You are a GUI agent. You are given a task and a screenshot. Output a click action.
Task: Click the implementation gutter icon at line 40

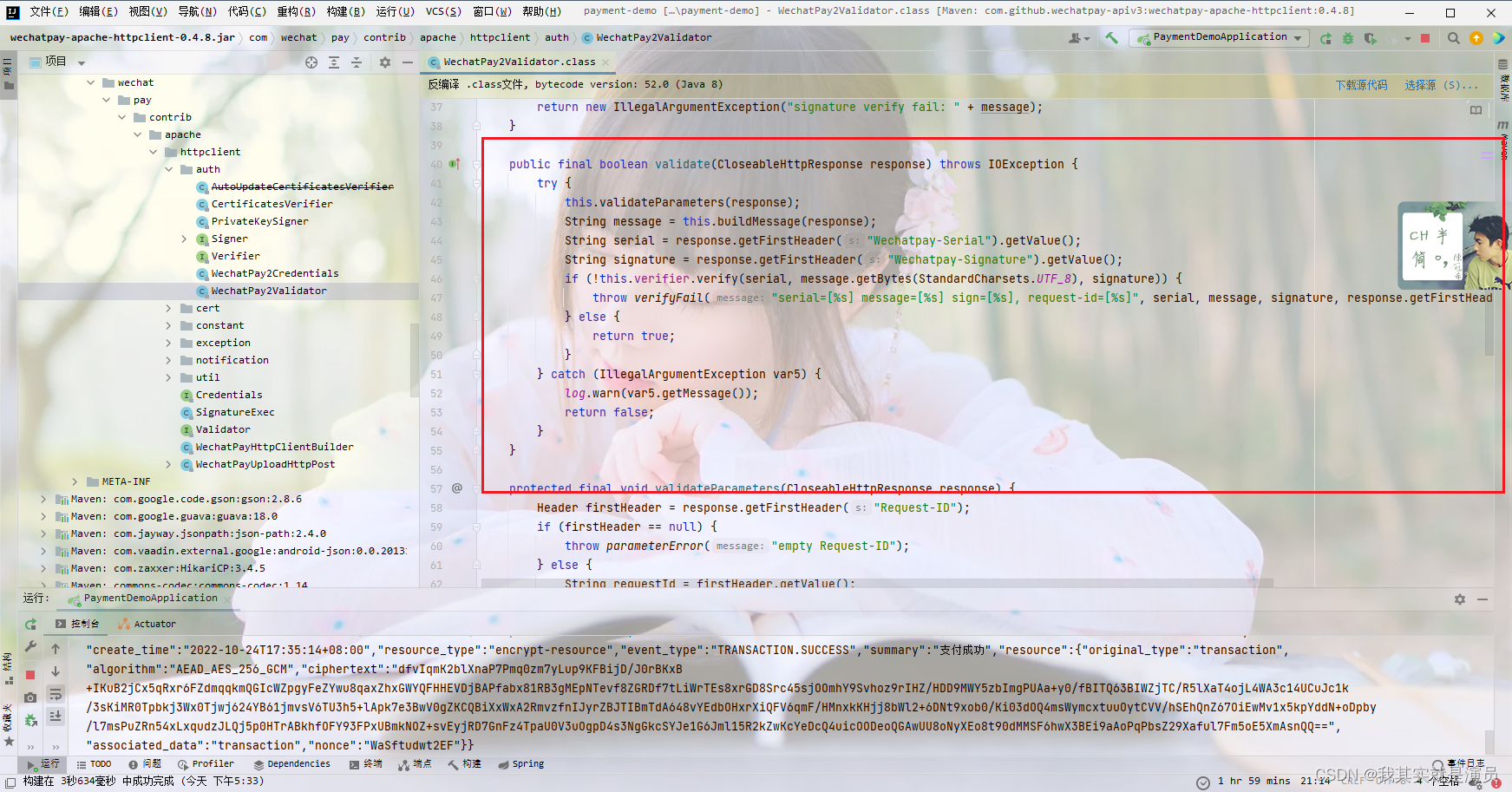[x=455, y=164]
